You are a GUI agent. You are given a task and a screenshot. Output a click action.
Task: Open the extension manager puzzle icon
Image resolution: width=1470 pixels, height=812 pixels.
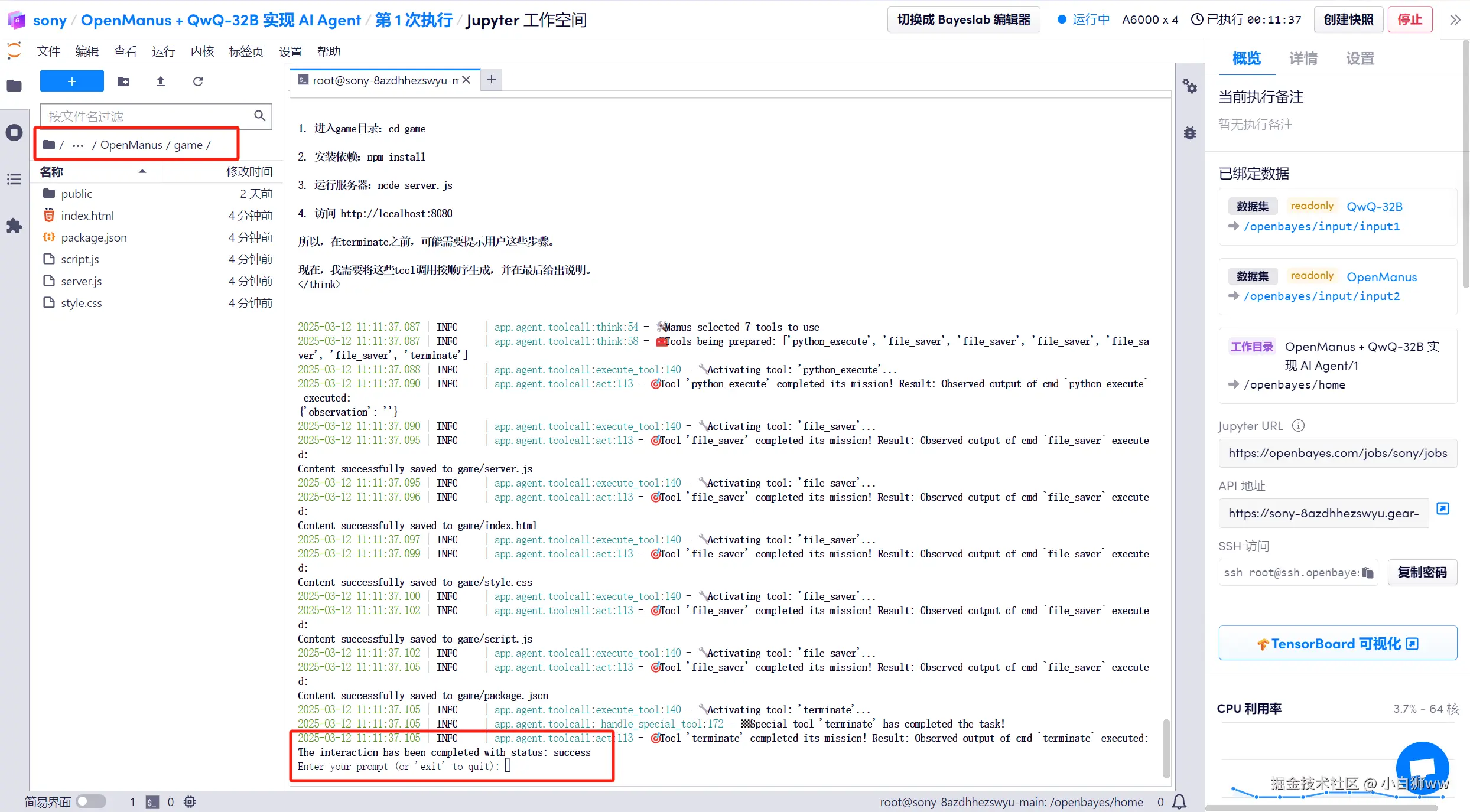pyautogui.click(x=14, y=226)
